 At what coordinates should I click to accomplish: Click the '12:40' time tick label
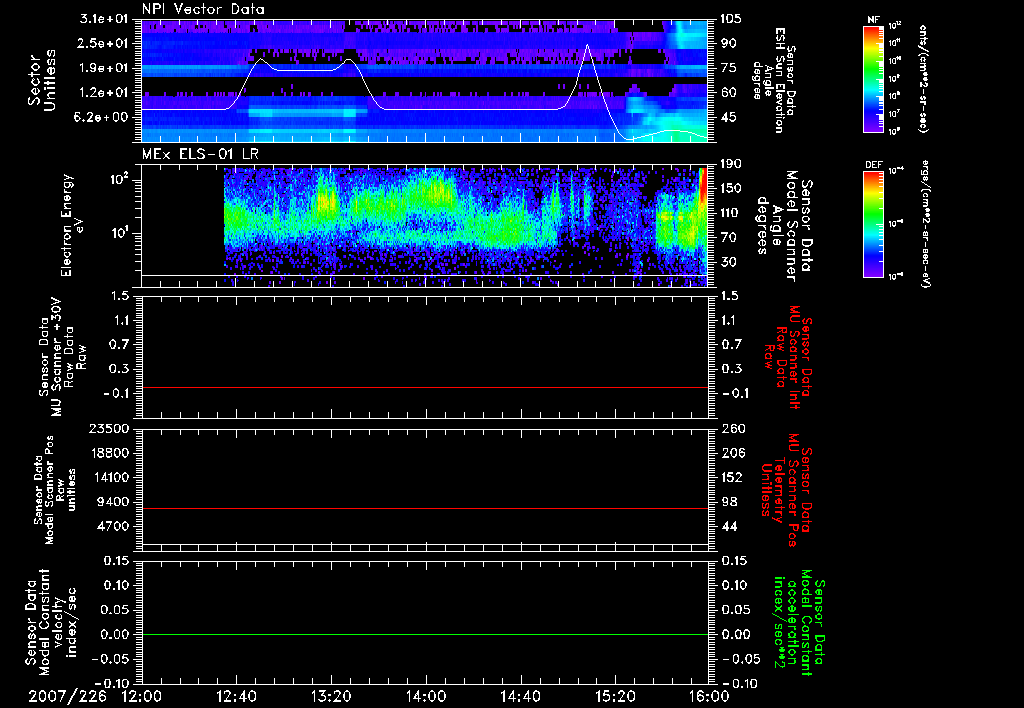point(236,696)
